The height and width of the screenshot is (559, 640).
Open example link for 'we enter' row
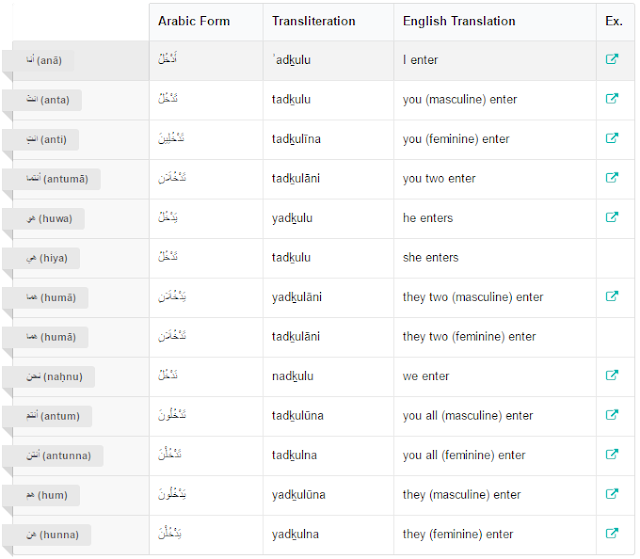pos(612,376)
